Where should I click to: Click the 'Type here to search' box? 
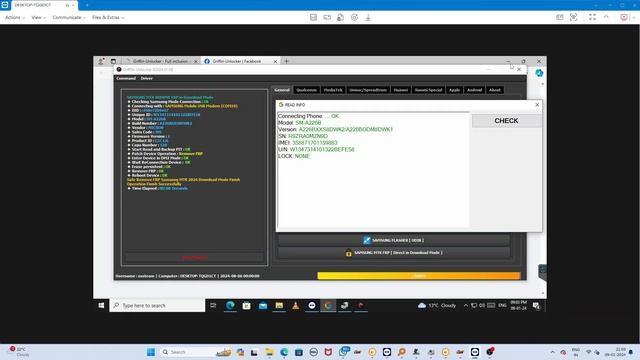point(157,305)
